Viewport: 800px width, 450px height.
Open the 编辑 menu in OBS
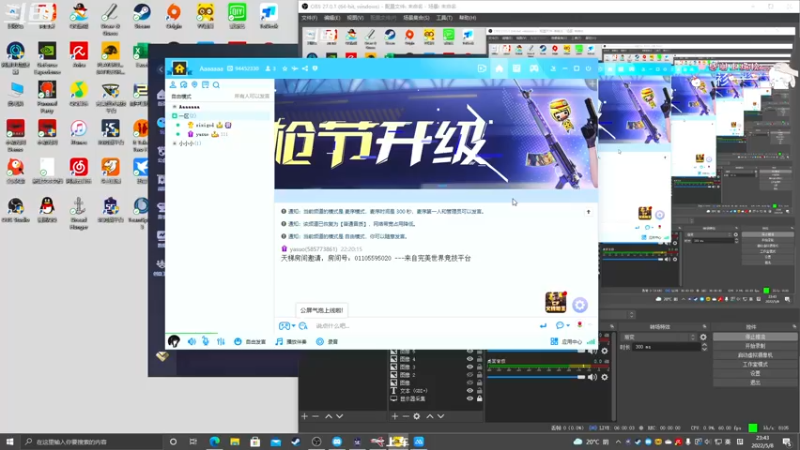click(332, 17)
